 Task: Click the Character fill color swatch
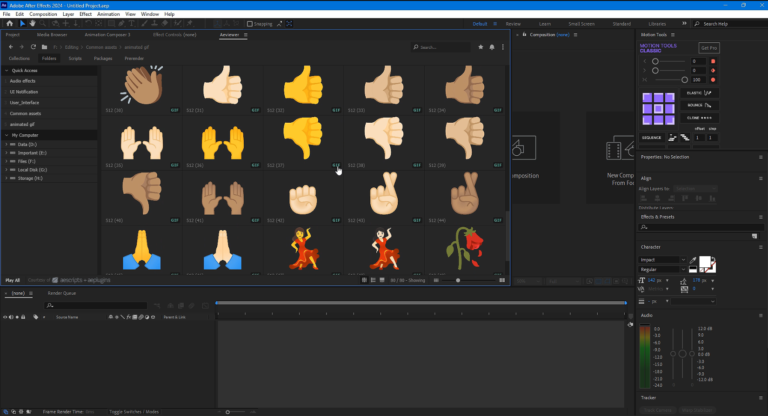click(703, 262)
